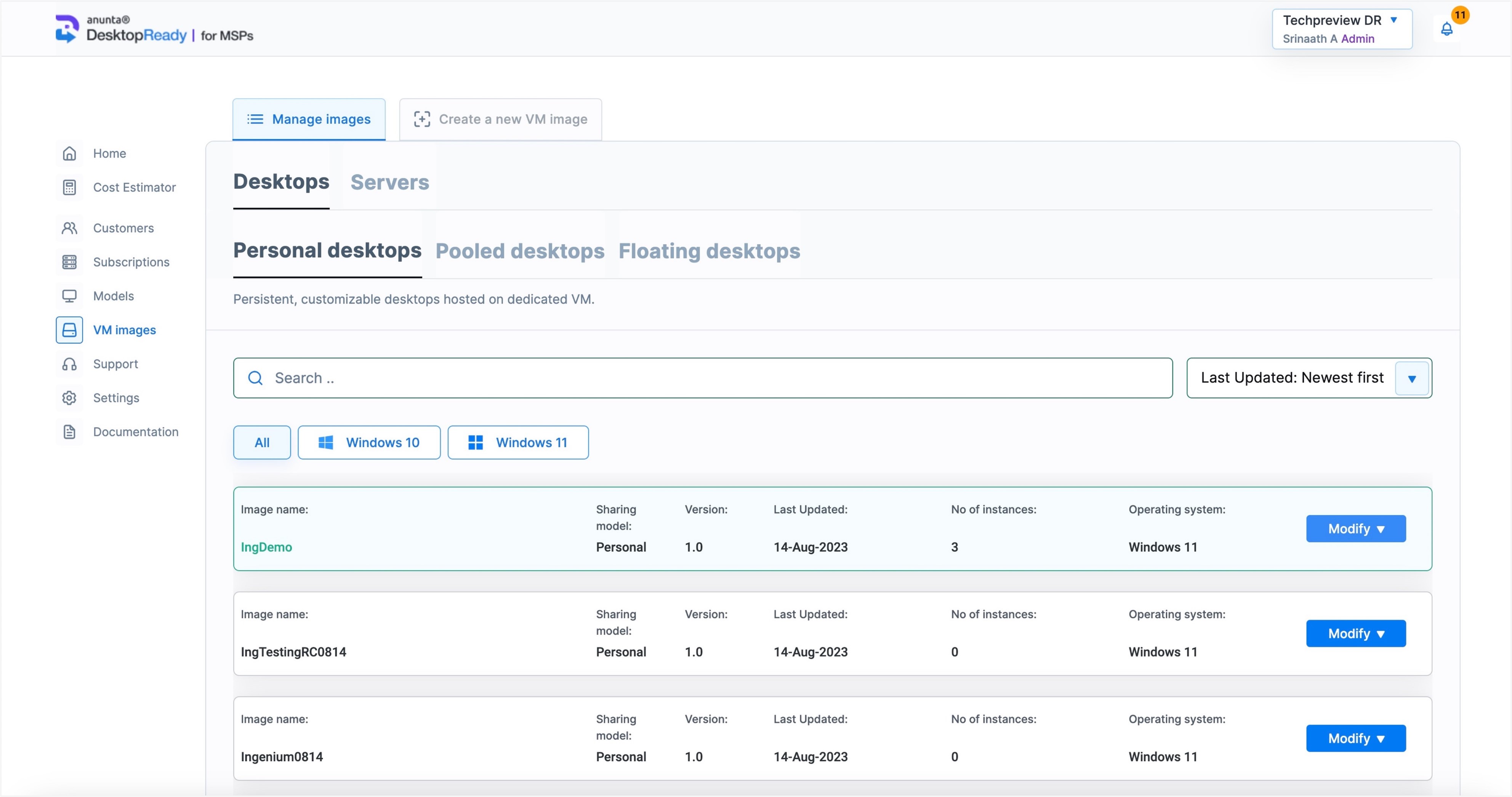This screenshot has height=797, width=1512.
Task: Open the IngDemo image link
Action: (x=266, y=547)
